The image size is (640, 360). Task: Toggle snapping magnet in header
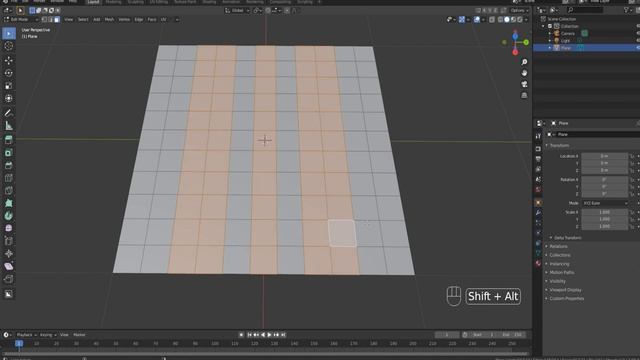tap(268, 11)
